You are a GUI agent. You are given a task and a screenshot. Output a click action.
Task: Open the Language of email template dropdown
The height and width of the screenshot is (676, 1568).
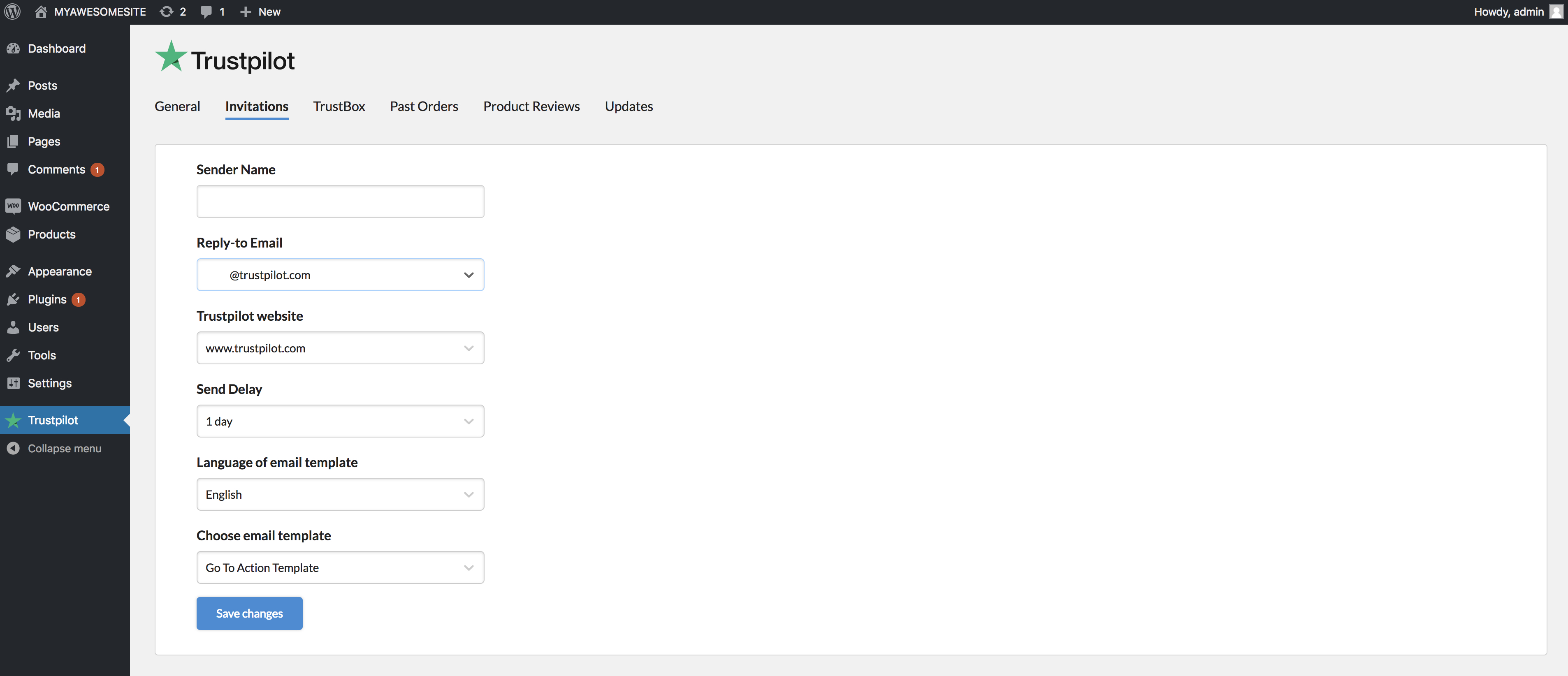[x=340, y=494]
